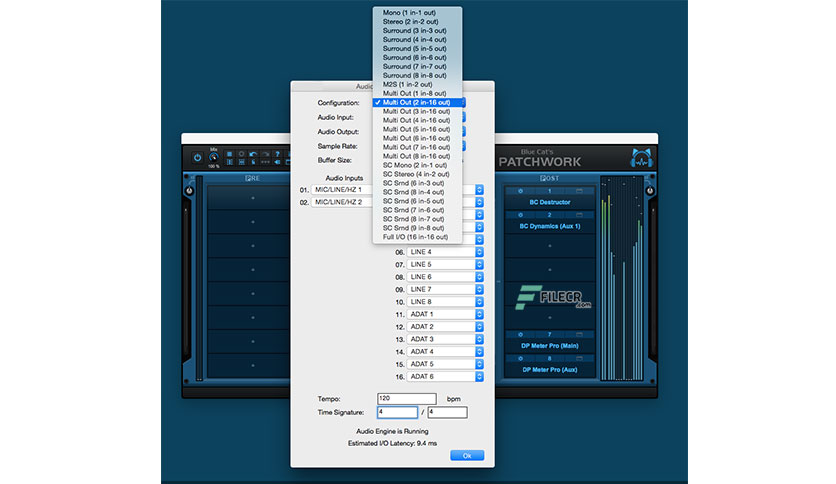Image resolution: width=836 pixels, height=484 pixels.
Task: Choose SC Stereo (4 in-2 out) entry
Action: tap(417, 174)
